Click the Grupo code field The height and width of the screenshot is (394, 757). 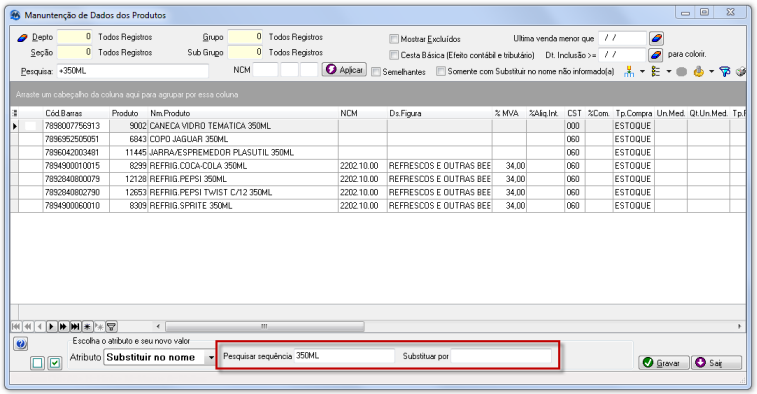pyautogui.click(x=245, y=37)
